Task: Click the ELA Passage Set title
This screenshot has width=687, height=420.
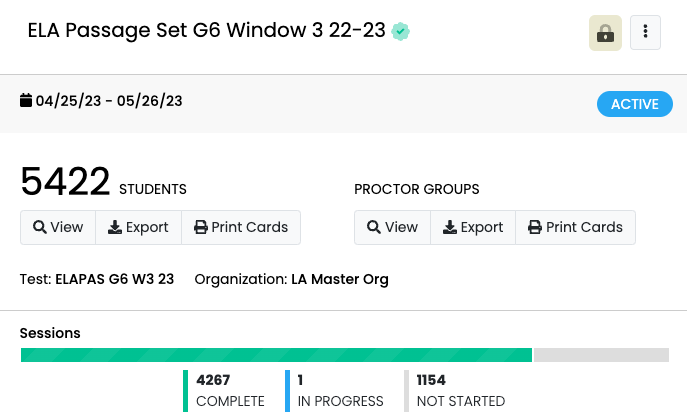Action: [206, 31]
